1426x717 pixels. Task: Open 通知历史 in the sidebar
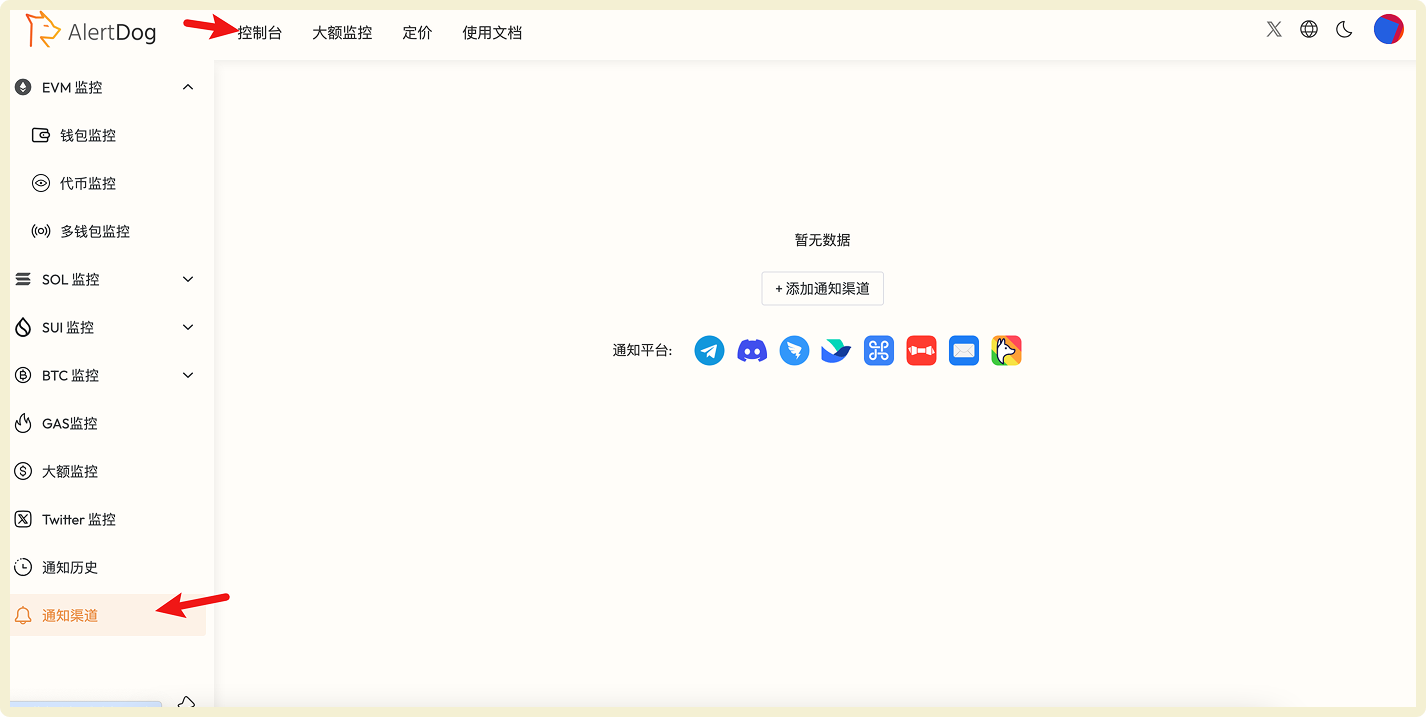pos(74,567)
